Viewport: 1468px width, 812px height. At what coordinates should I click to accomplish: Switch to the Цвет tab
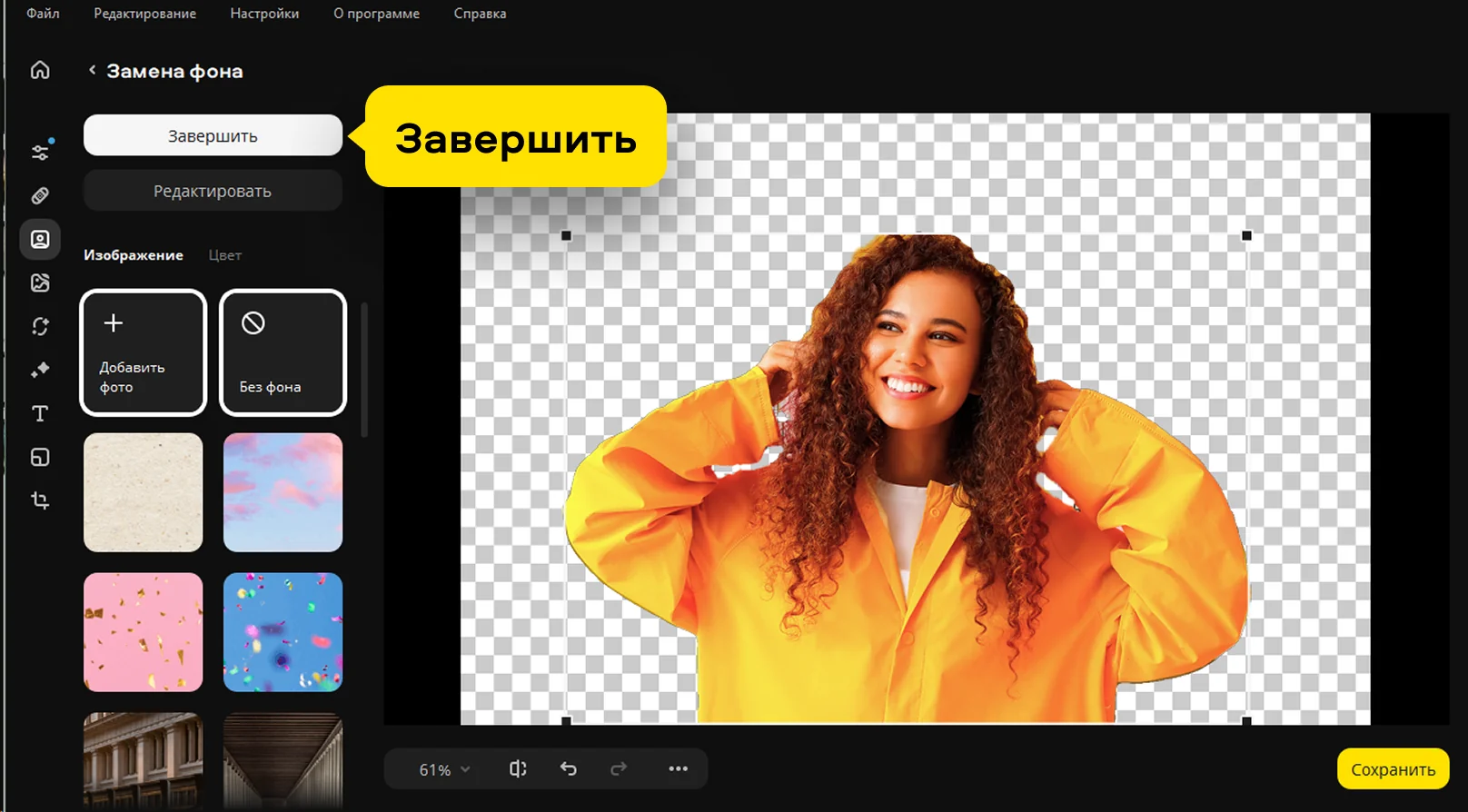pyautogui.click(x=224, y=255)
